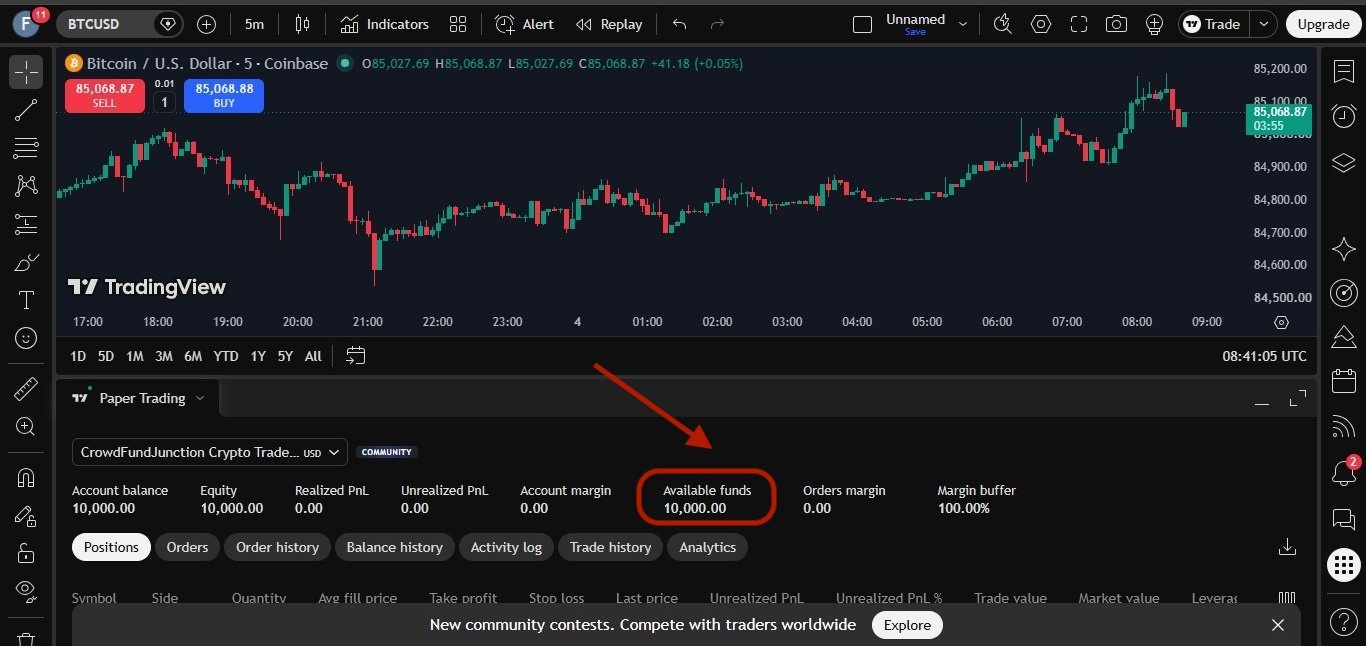
Task: Add symbol with plus compare icon
Action: click(207, 24)
